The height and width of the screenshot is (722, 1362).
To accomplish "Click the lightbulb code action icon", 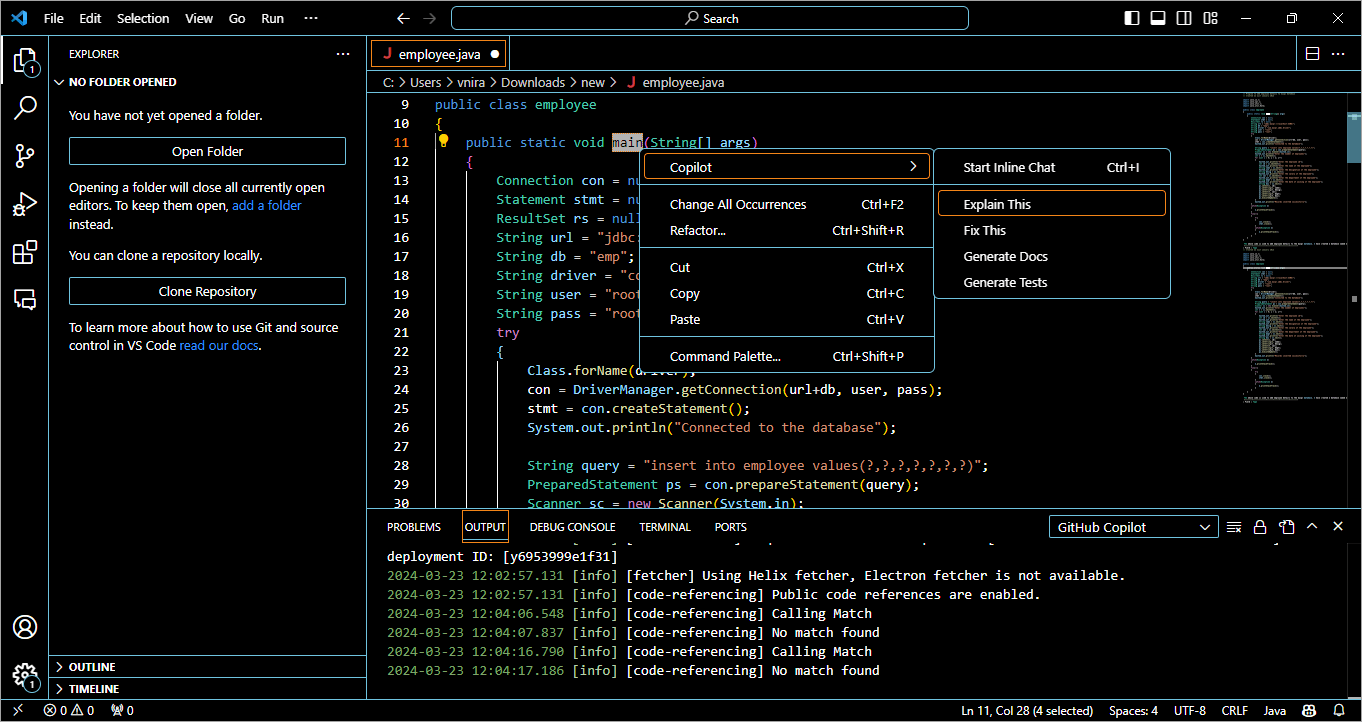I will [443, 142].
